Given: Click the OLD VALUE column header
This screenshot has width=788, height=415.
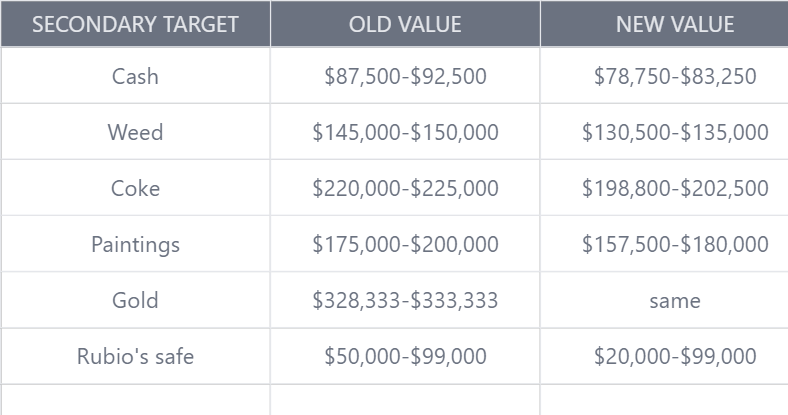Looking at the screenshot, I should pos(405,24).
